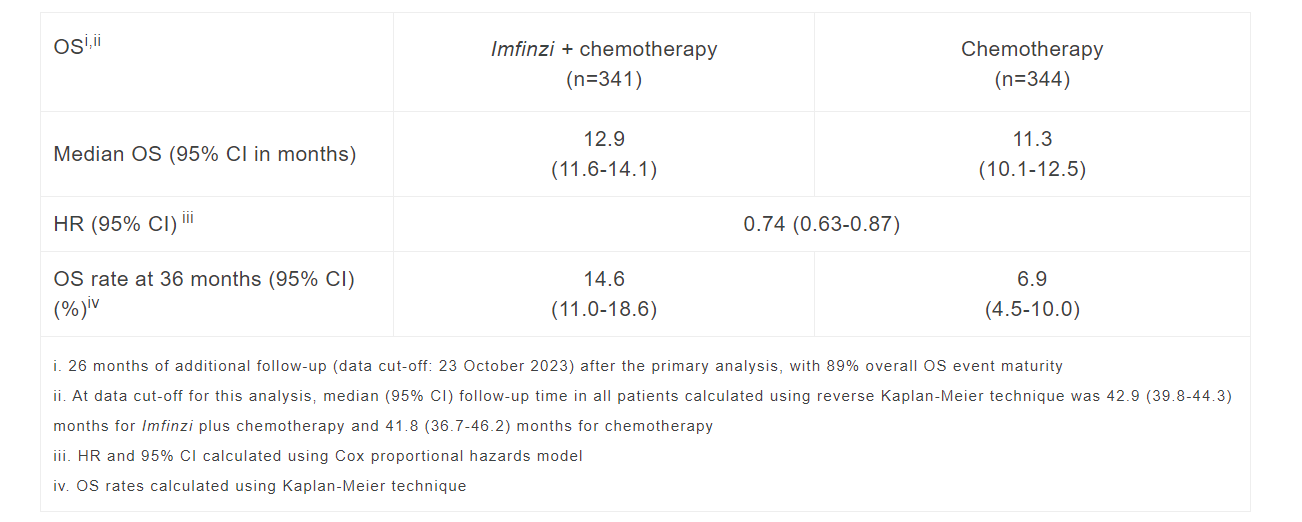Click the n=344 sample size text
1302x522 pixels.
(1032, 79)
